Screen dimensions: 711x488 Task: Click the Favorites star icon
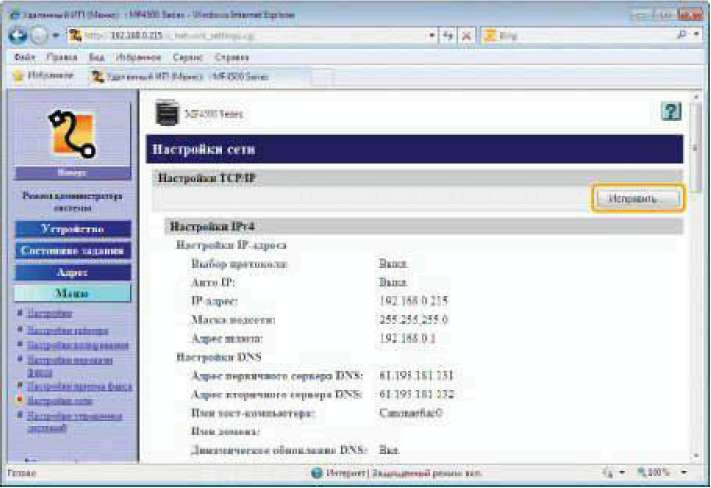click(17, 75)
